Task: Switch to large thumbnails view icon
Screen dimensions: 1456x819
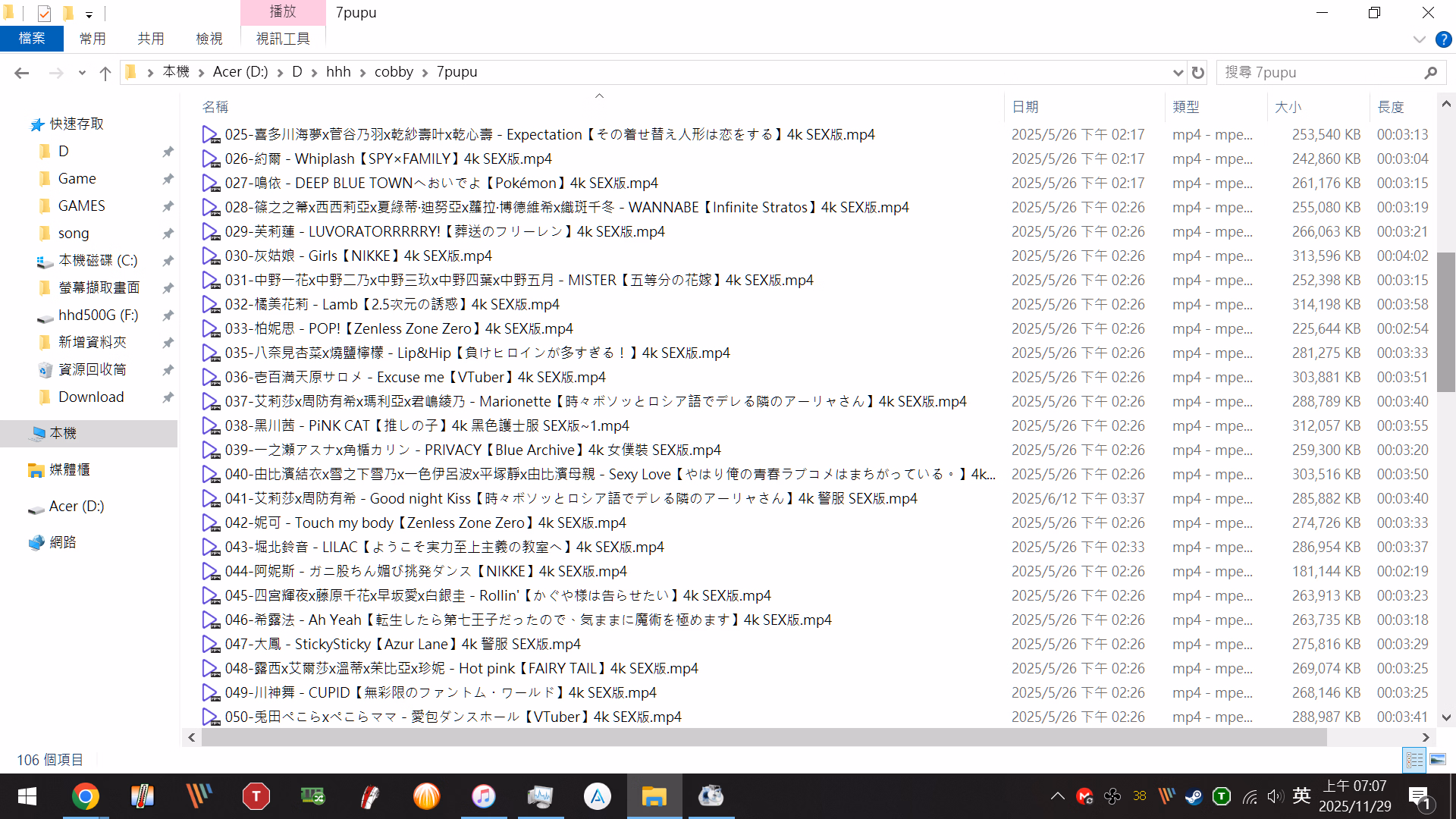Action: pos(1438,759)
